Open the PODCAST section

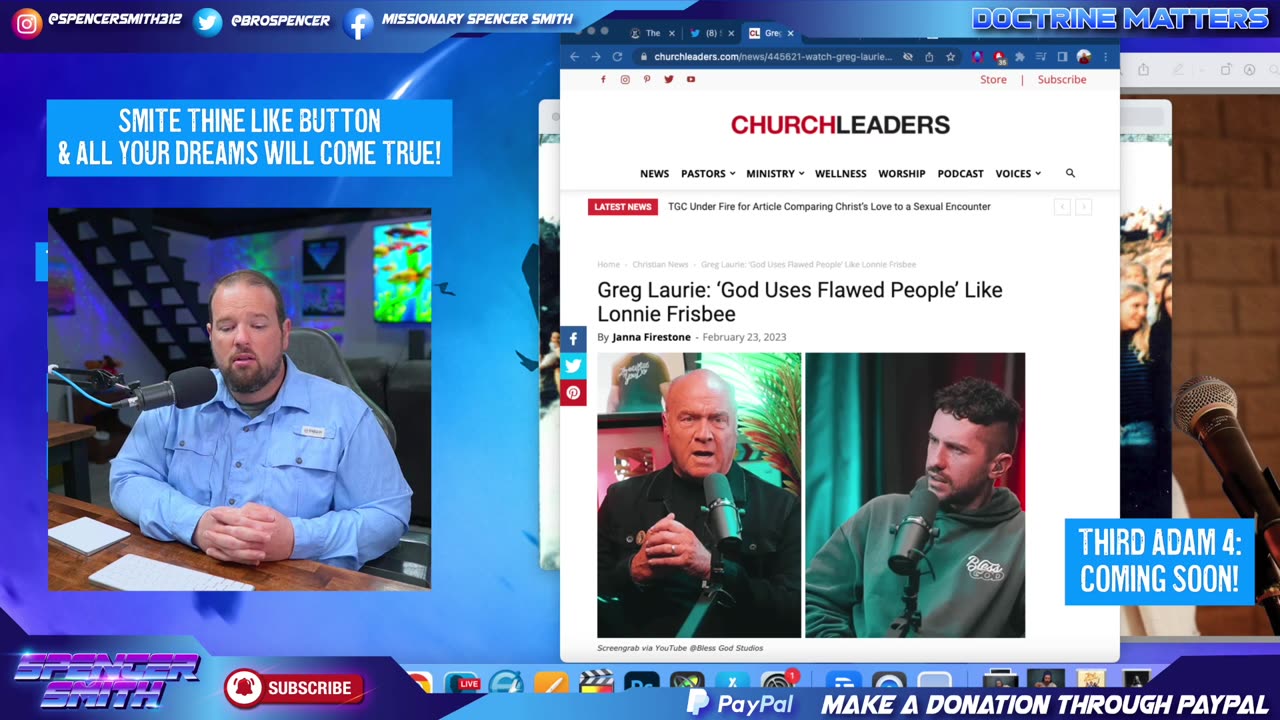tap(961, 174)
